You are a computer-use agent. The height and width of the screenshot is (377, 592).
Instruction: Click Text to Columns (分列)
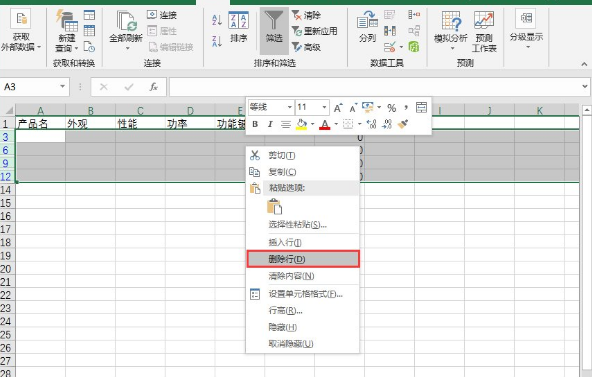367,27
